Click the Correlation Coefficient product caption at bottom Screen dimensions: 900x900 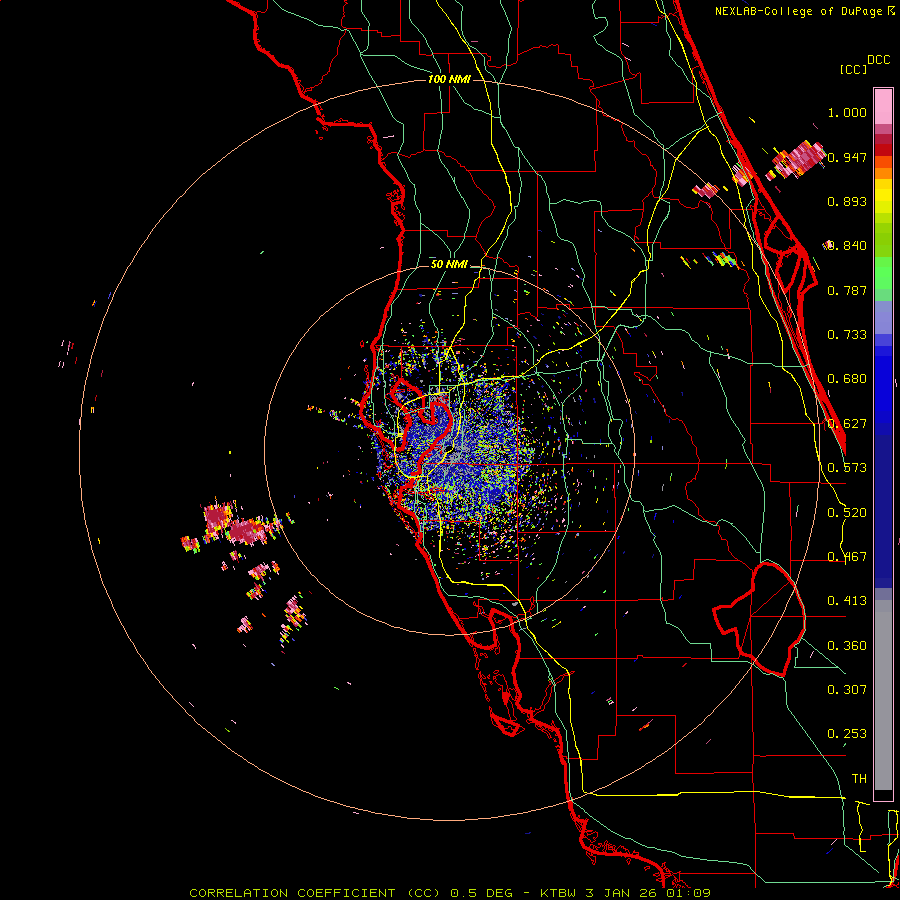(450, 893)
